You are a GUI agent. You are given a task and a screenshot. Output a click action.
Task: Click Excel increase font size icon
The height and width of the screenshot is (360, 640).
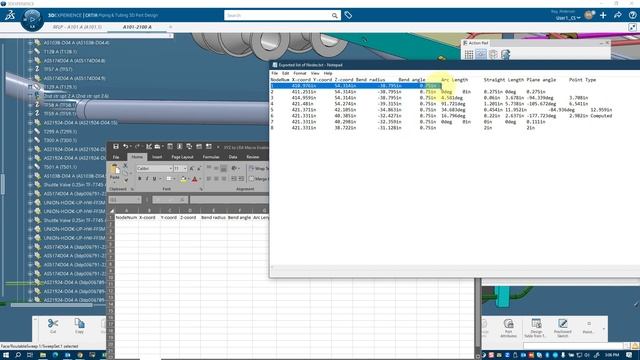(191, 168)
